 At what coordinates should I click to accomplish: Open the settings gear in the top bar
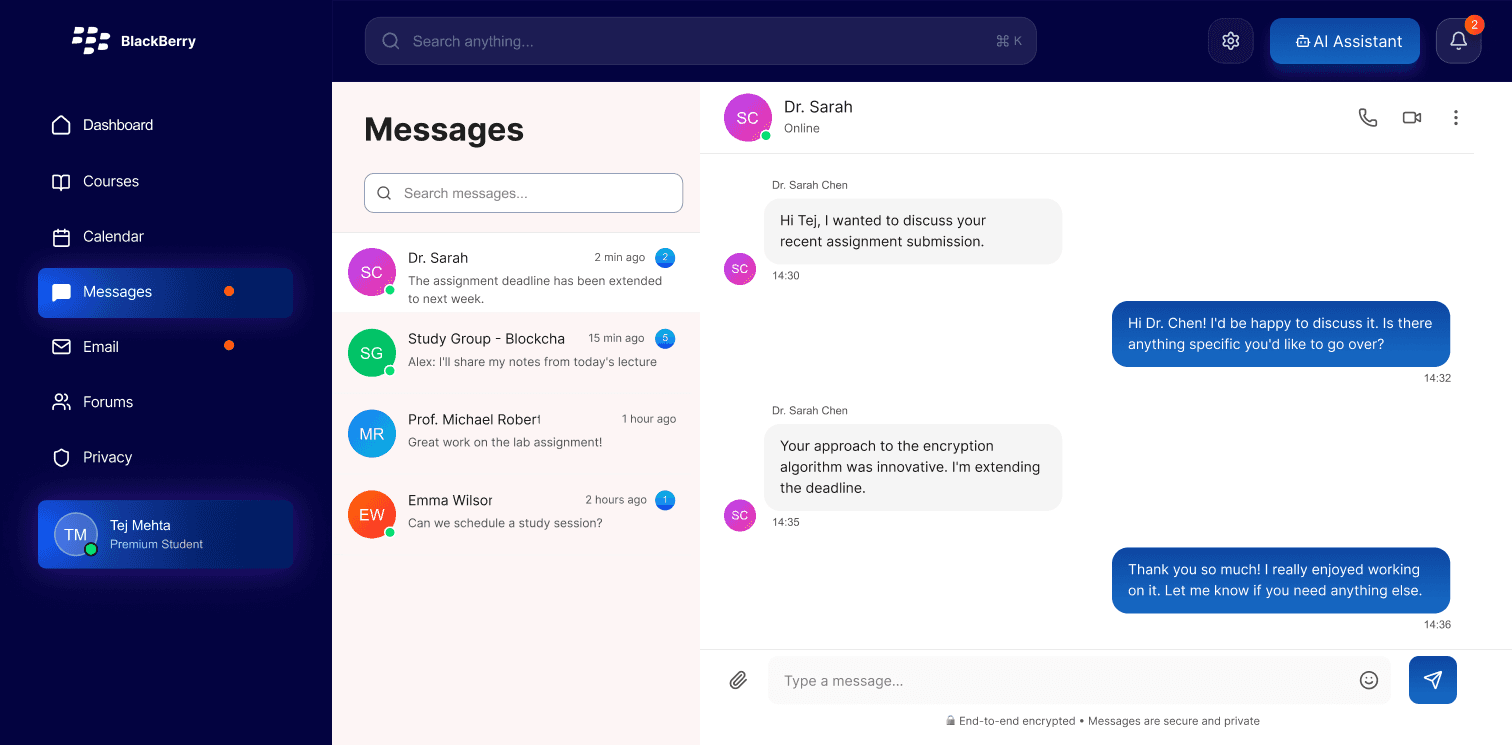pyautogui.click(x=1231, y=40)
